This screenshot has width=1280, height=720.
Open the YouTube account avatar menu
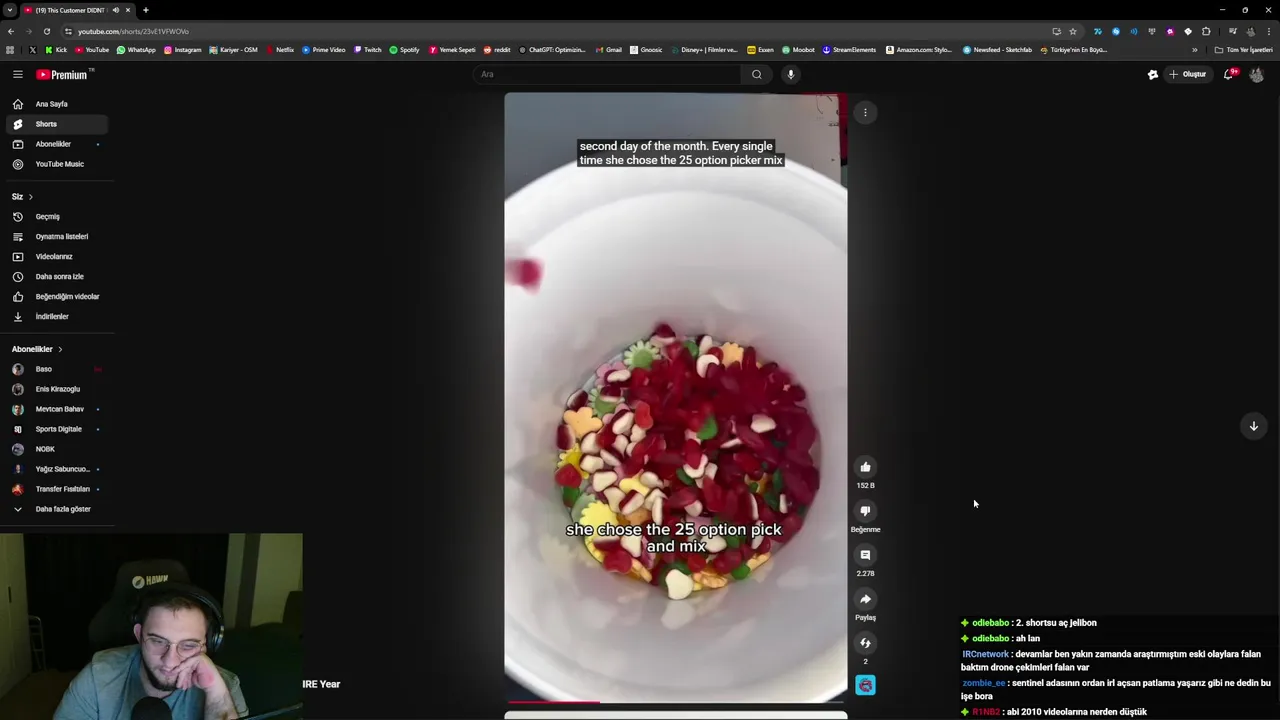click(x=1257, y=74)
